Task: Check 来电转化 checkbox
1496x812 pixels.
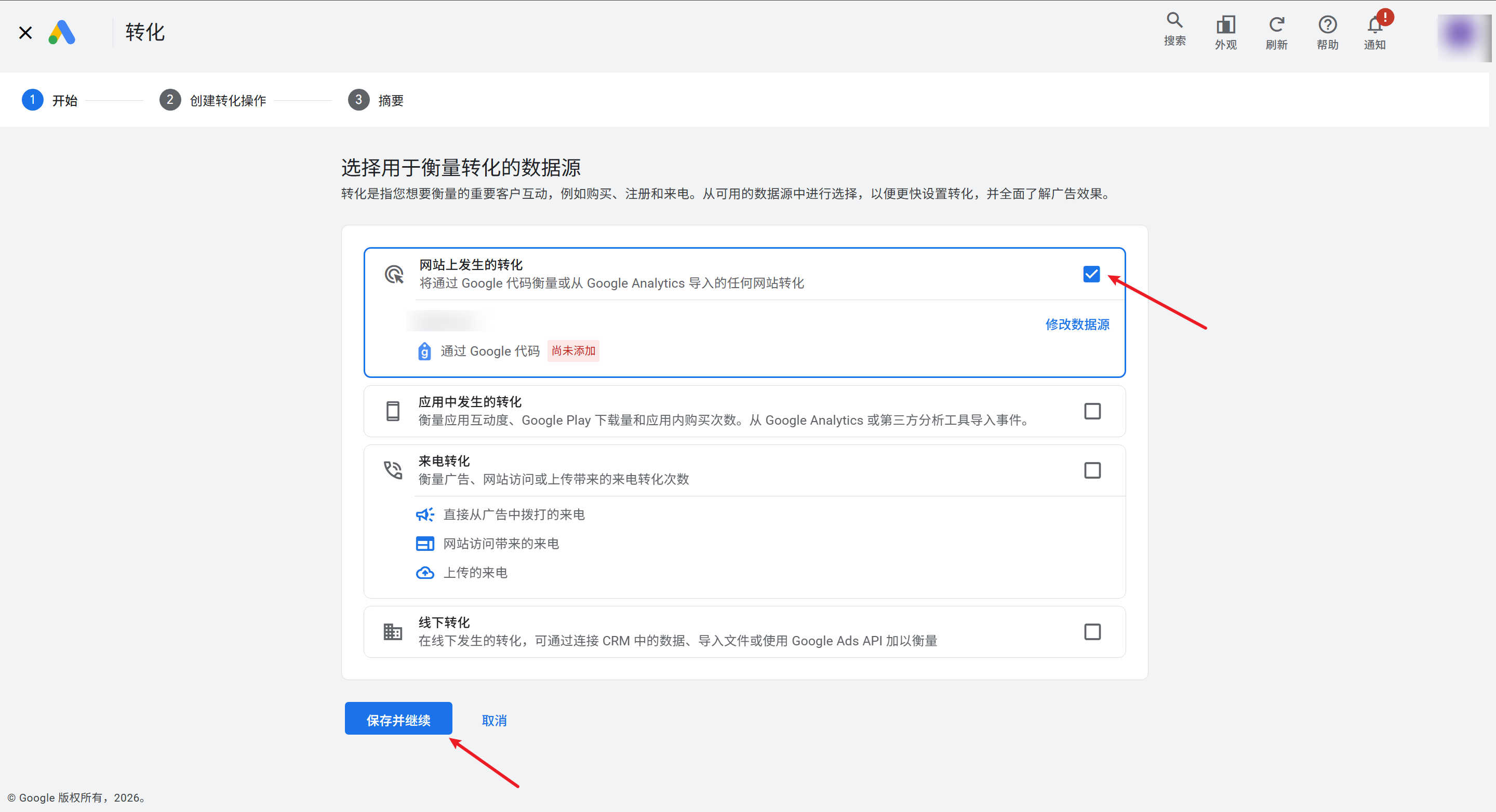Action: click(1092, 470)
